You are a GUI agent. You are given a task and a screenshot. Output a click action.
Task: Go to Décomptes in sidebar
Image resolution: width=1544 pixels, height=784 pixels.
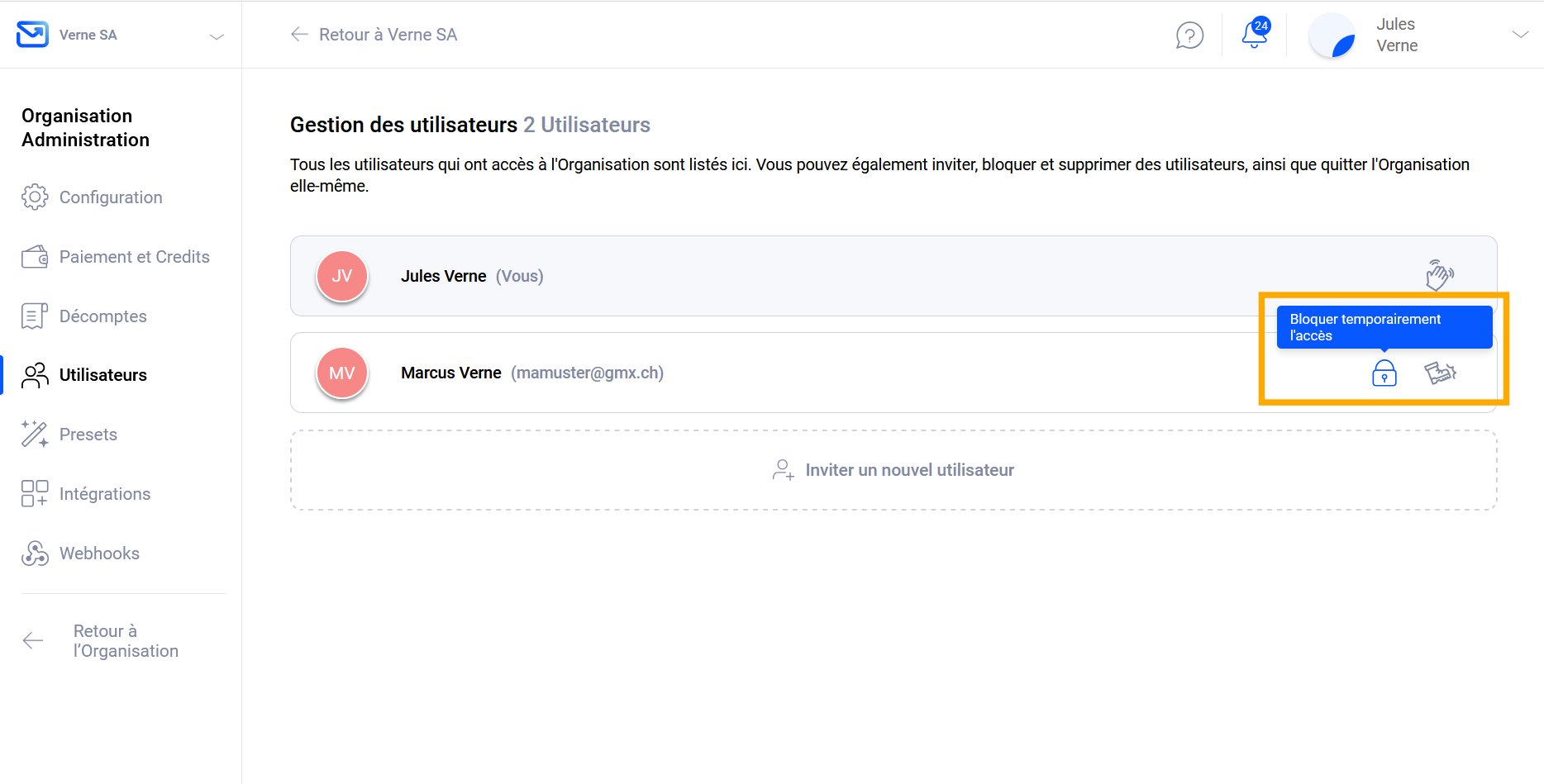tap(102, 316)
